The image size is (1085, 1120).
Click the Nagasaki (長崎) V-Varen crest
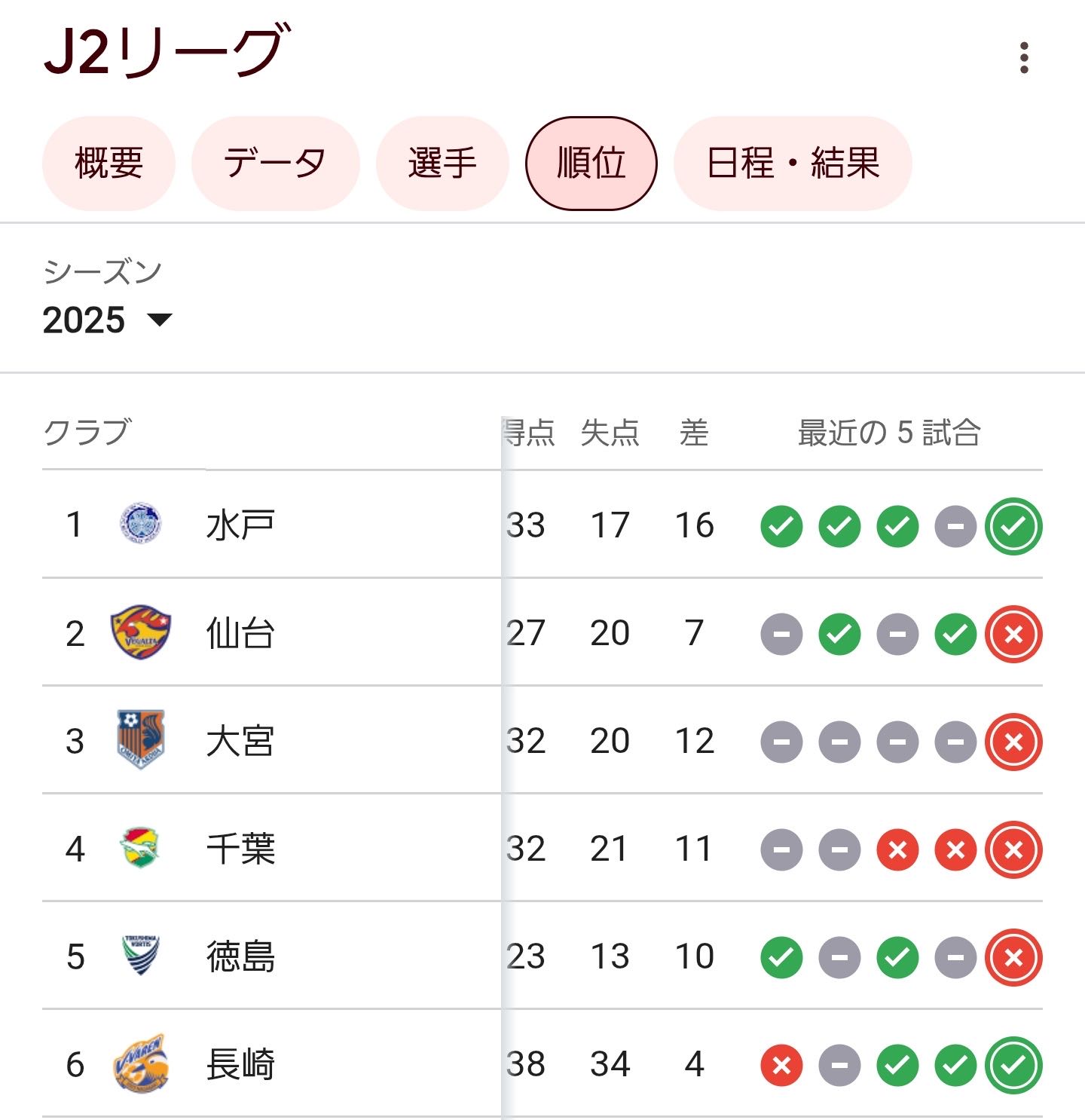(141, 1063)
